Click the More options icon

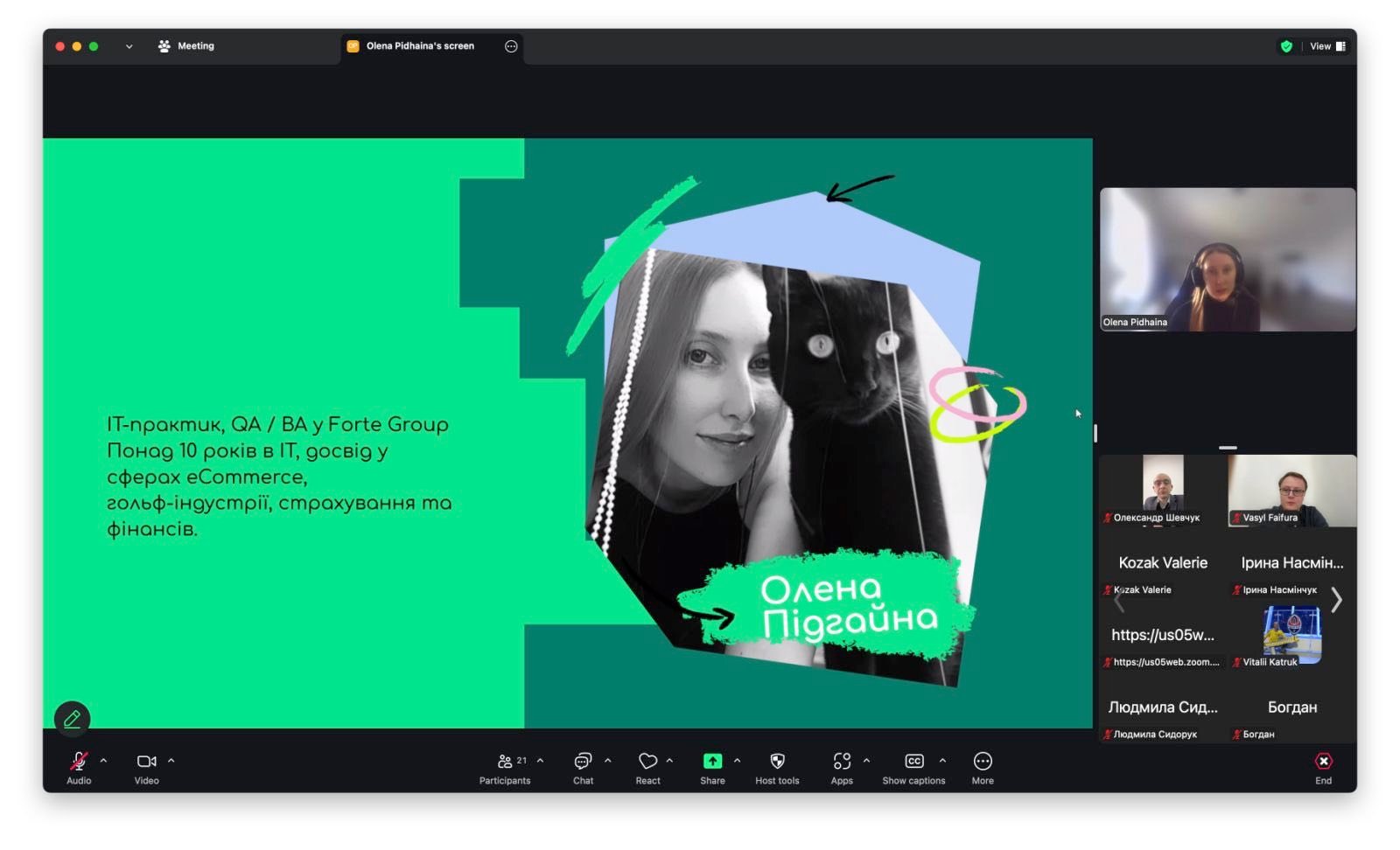pyautogui.click(x=983, y=767)
